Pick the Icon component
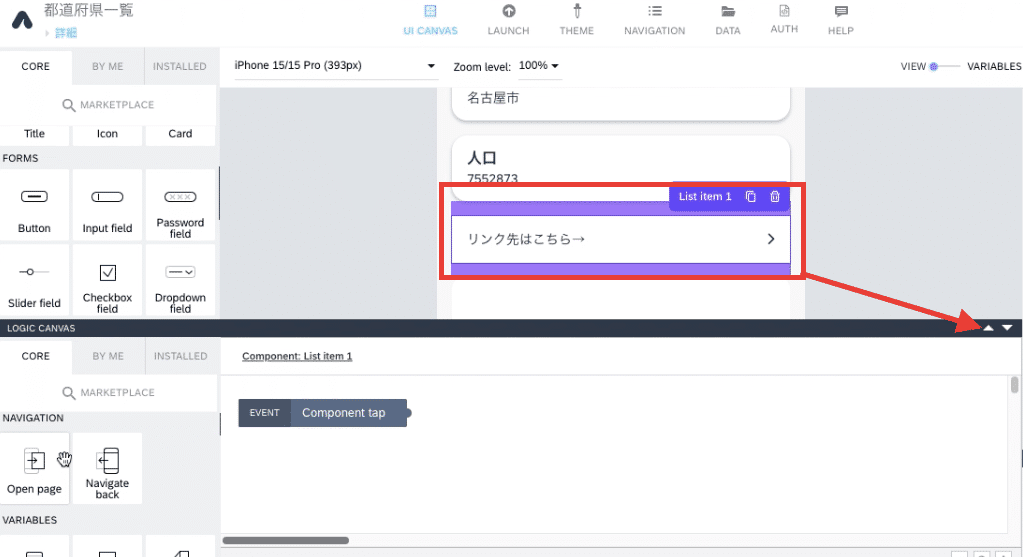Image resolution: width=1023 pixels, height=557 pixels. coord(107,134)
